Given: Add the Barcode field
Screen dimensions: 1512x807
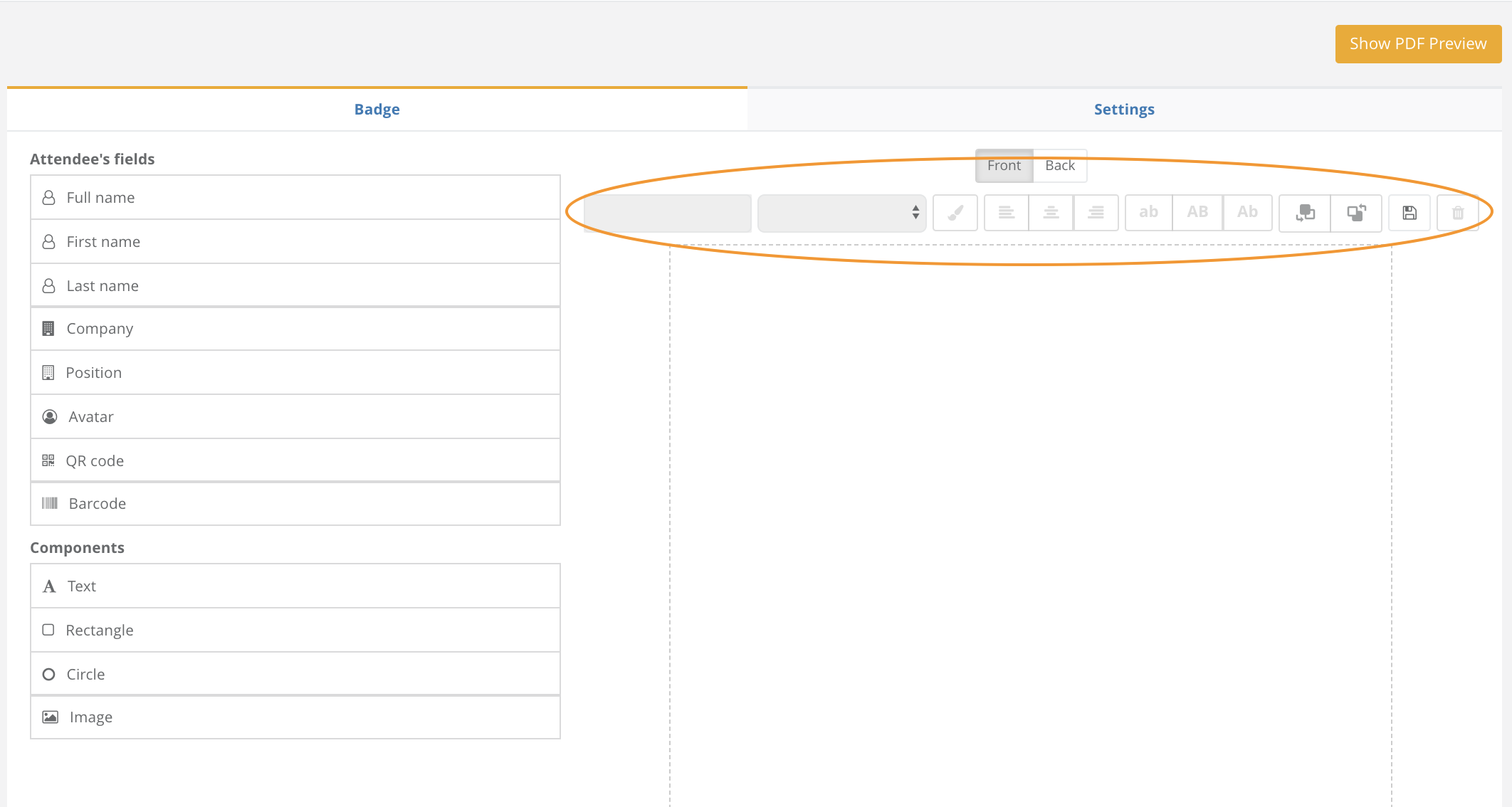Looking at the screenshot, I should pyautogui.click(x=295, y=504).
